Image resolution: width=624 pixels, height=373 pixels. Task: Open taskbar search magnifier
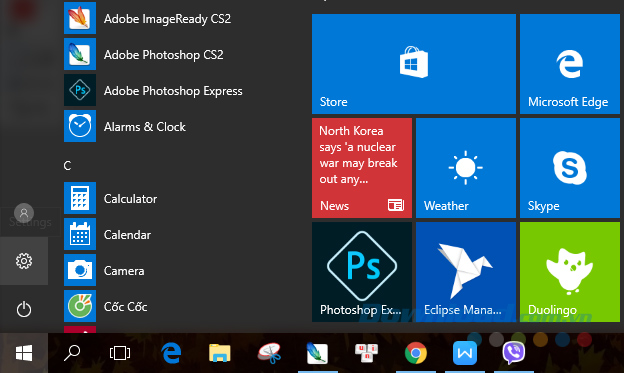[x=72, y=353]
